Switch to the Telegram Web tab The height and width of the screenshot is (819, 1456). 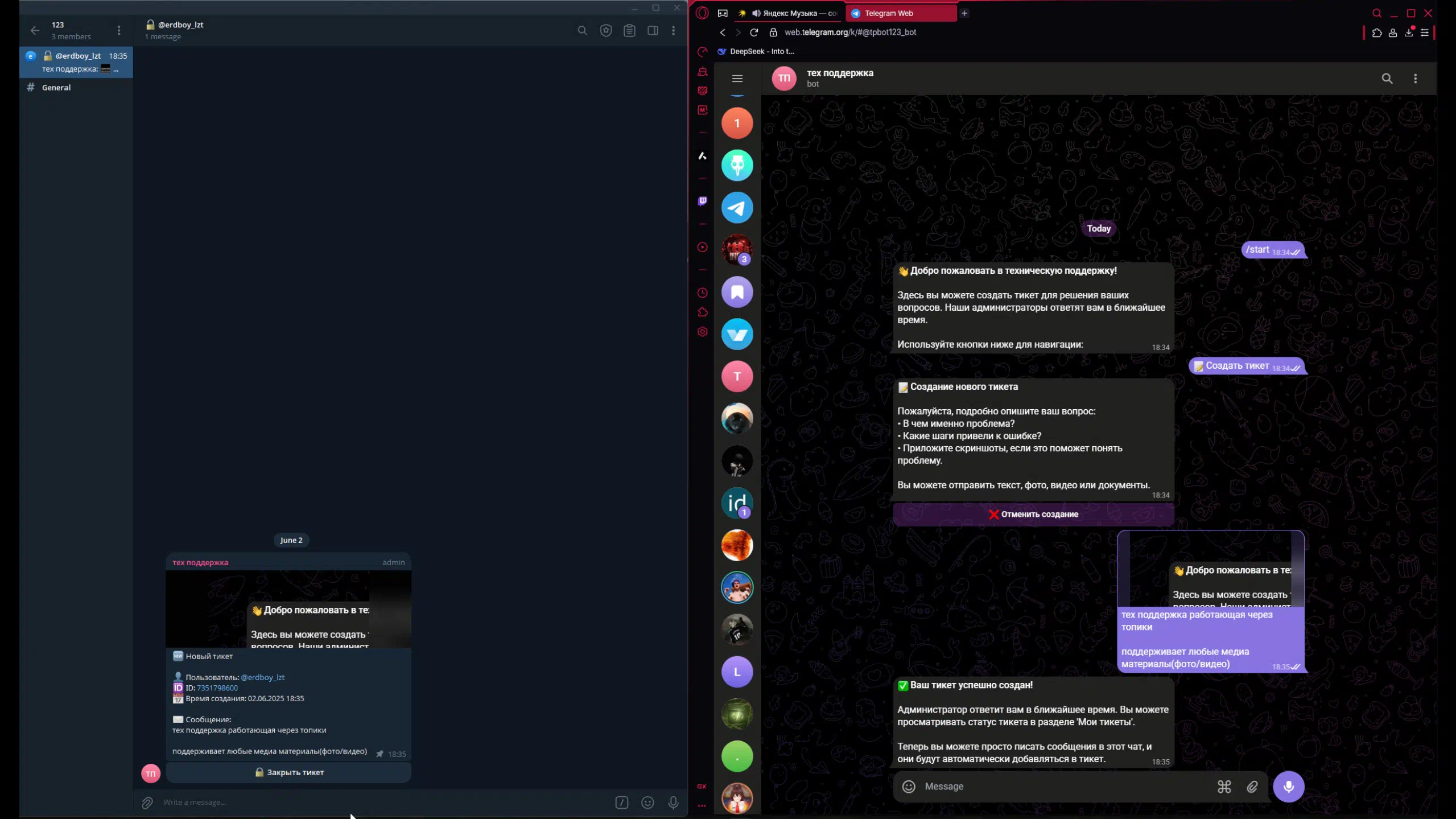(x=901, y=13)
